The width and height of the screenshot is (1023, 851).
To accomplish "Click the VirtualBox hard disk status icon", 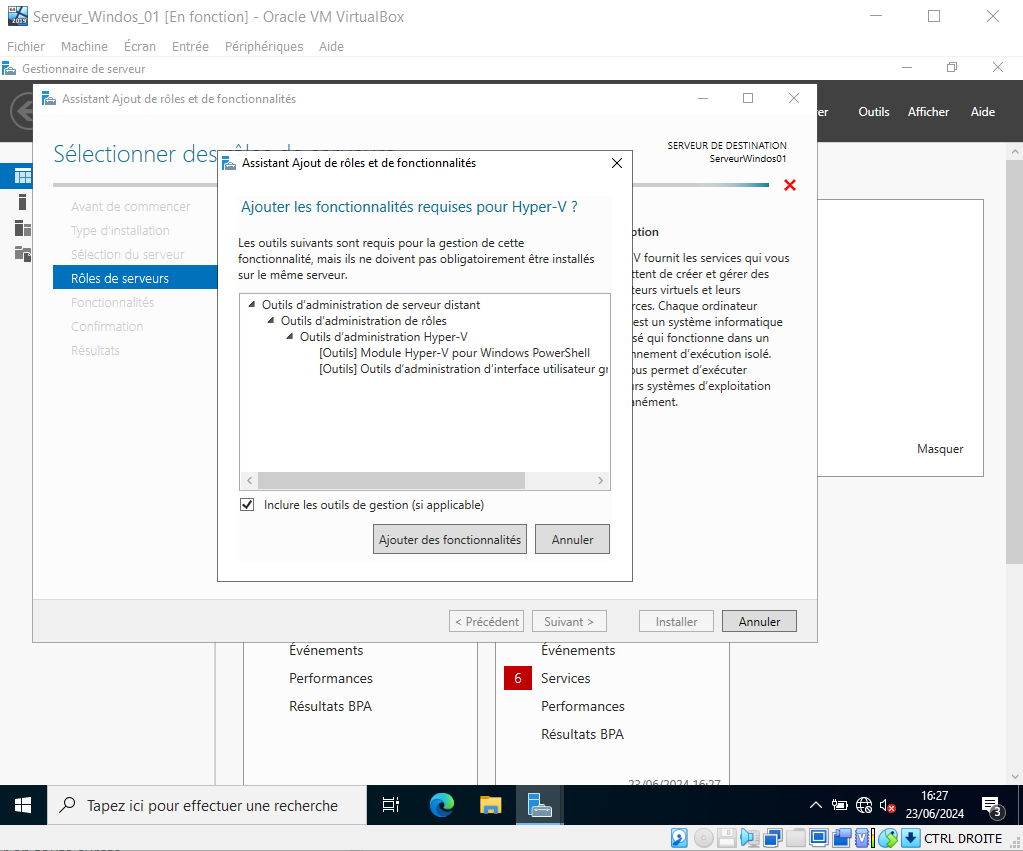I will [x=678, y=838].
